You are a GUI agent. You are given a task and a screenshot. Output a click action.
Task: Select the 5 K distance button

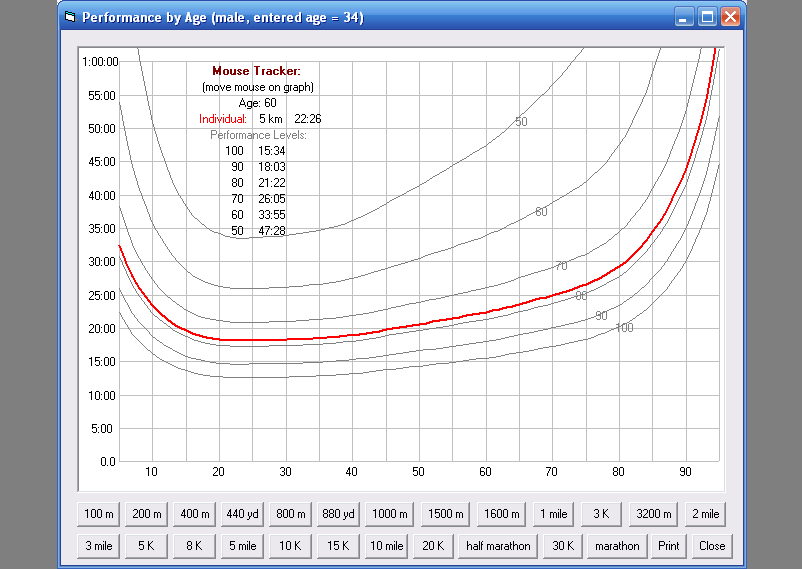coord(146,546)
